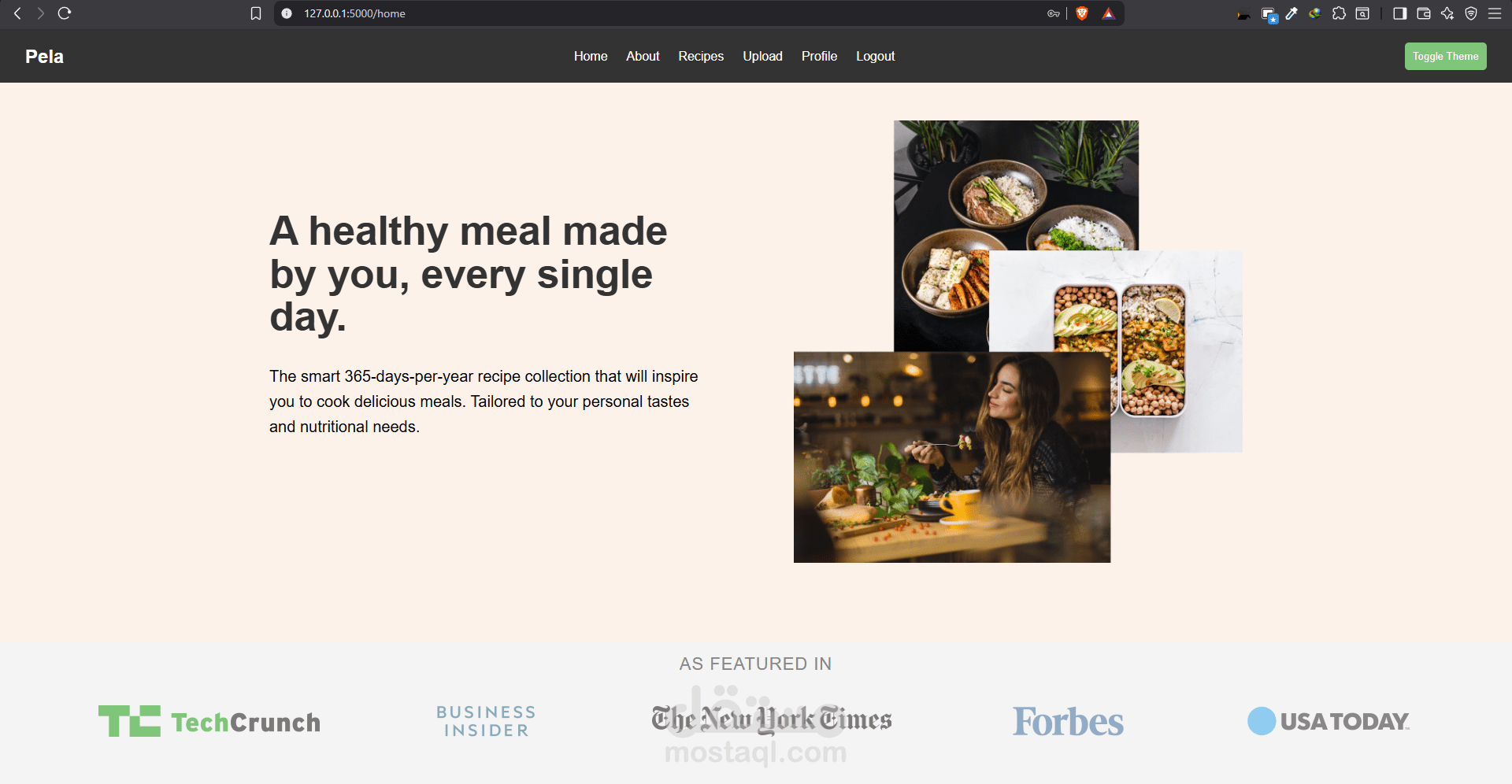Viewport: 1512px width, 784px height.
Task: Open the browser hamburger main menu
Action: pos(1495,13)
